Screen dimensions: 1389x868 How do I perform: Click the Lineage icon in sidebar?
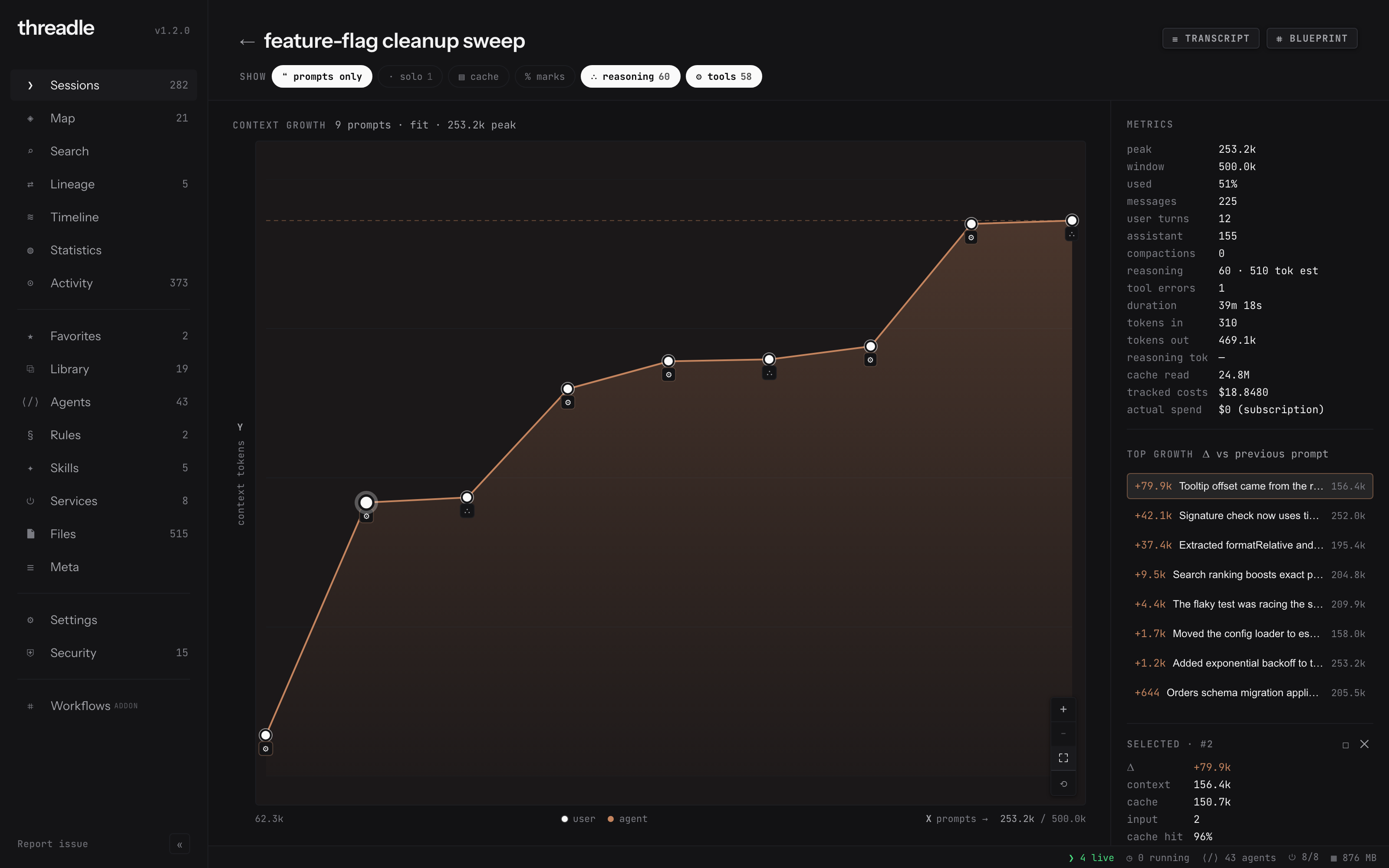(x=30, y=184)
